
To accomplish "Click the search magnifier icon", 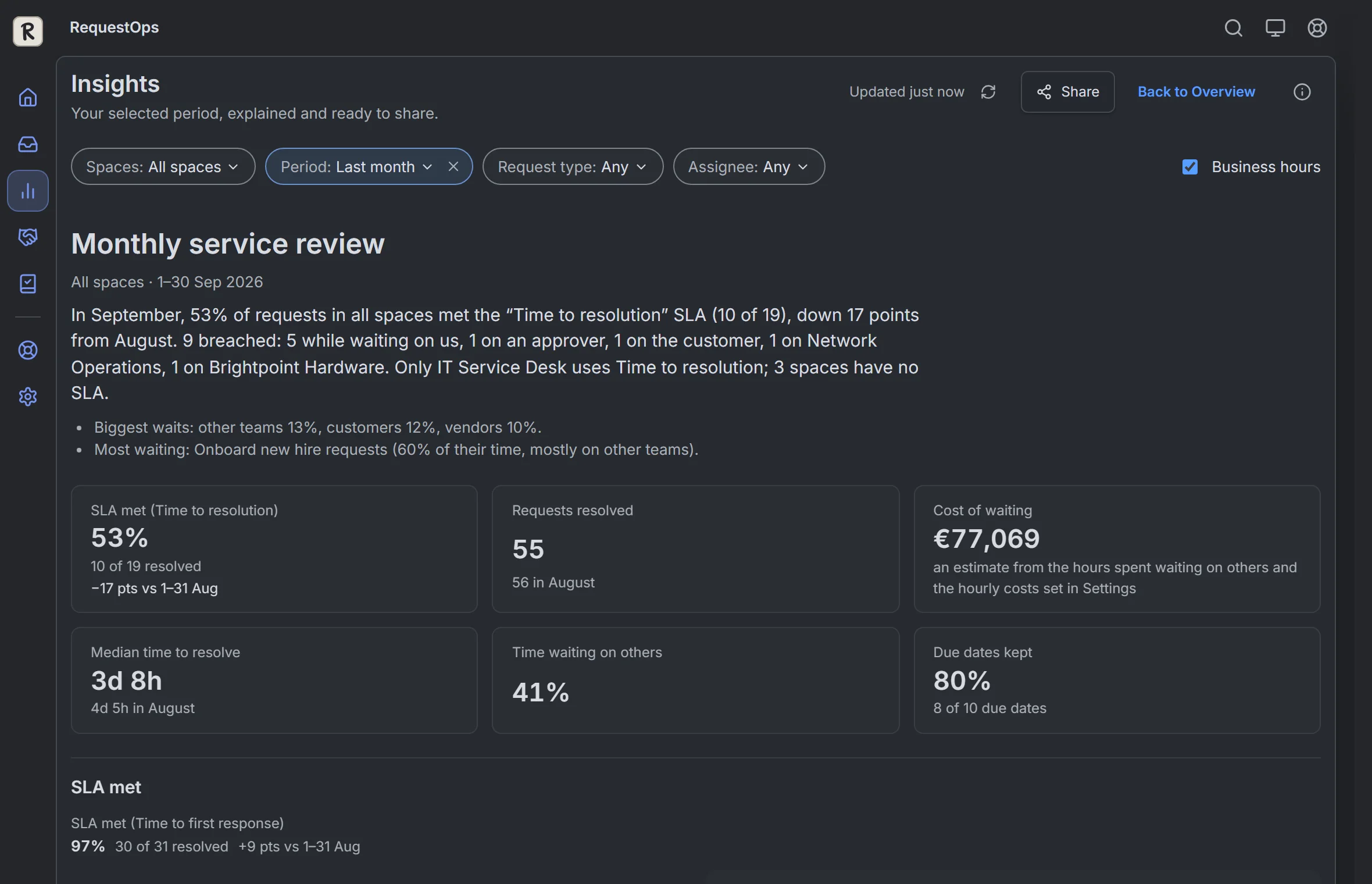I will click(1233, 28).
